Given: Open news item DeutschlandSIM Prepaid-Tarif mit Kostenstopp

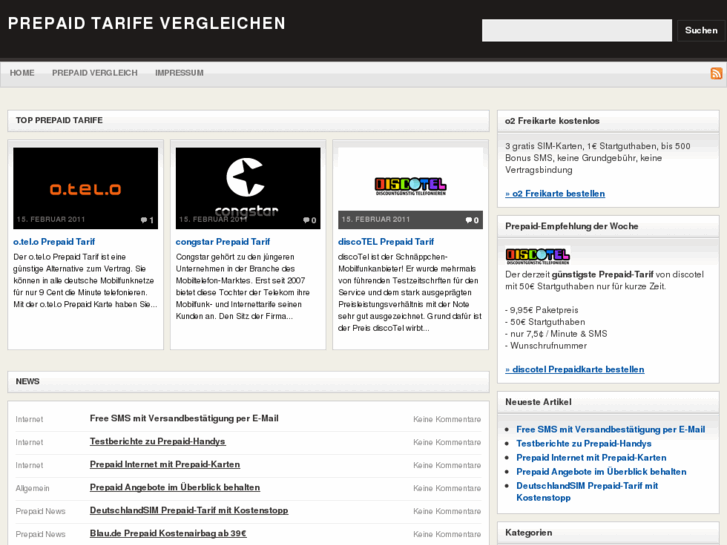Looking at the screenshot, I should tap(189, 510).
